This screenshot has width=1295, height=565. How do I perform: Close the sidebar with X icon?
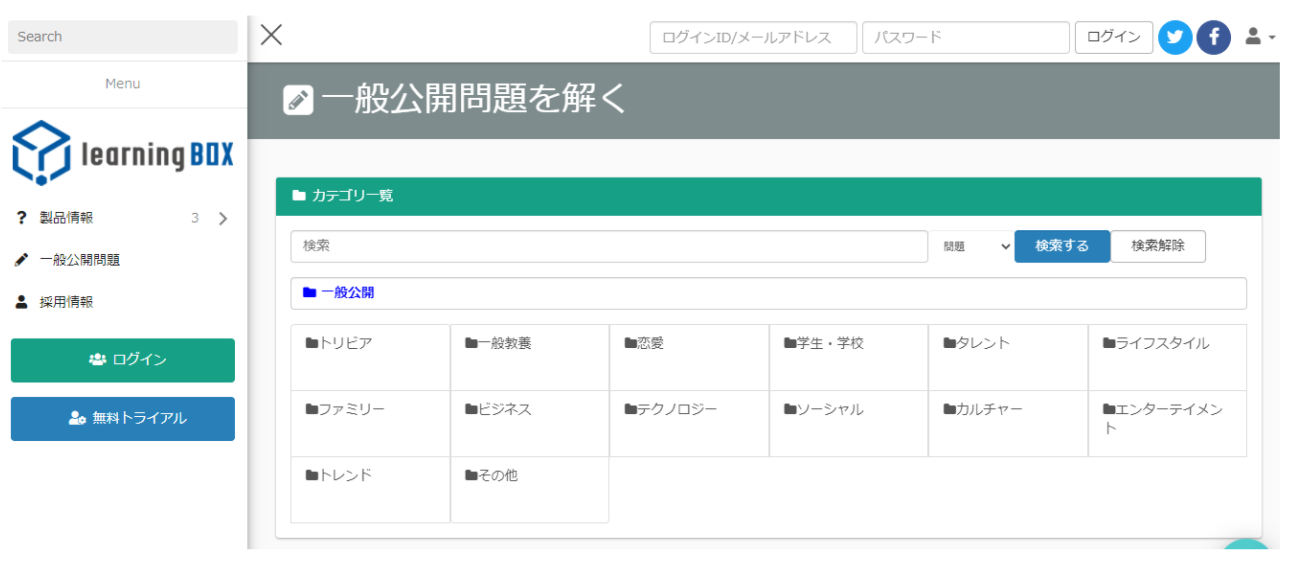point(271,35)
